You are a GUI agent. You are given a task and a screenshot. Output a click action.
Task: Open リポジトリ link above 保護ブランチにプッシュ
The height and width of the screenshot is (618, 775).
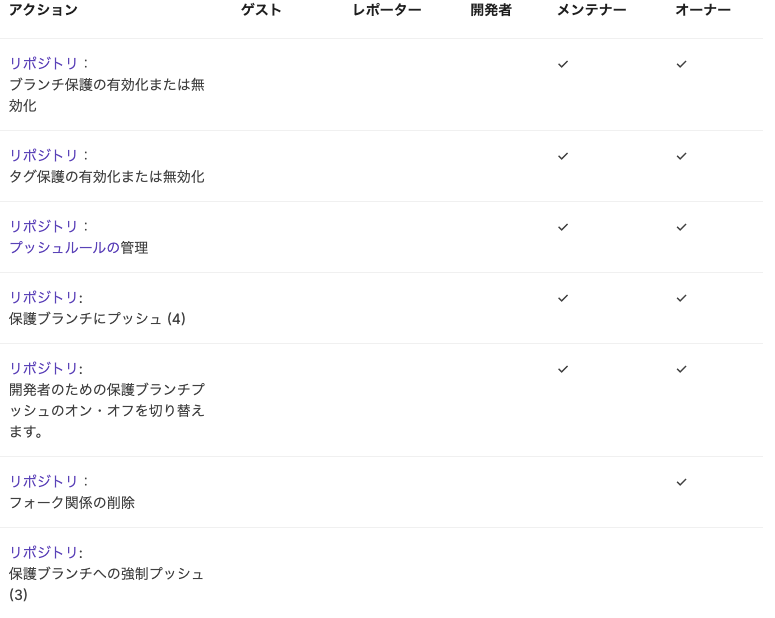[x=44, y=297]
